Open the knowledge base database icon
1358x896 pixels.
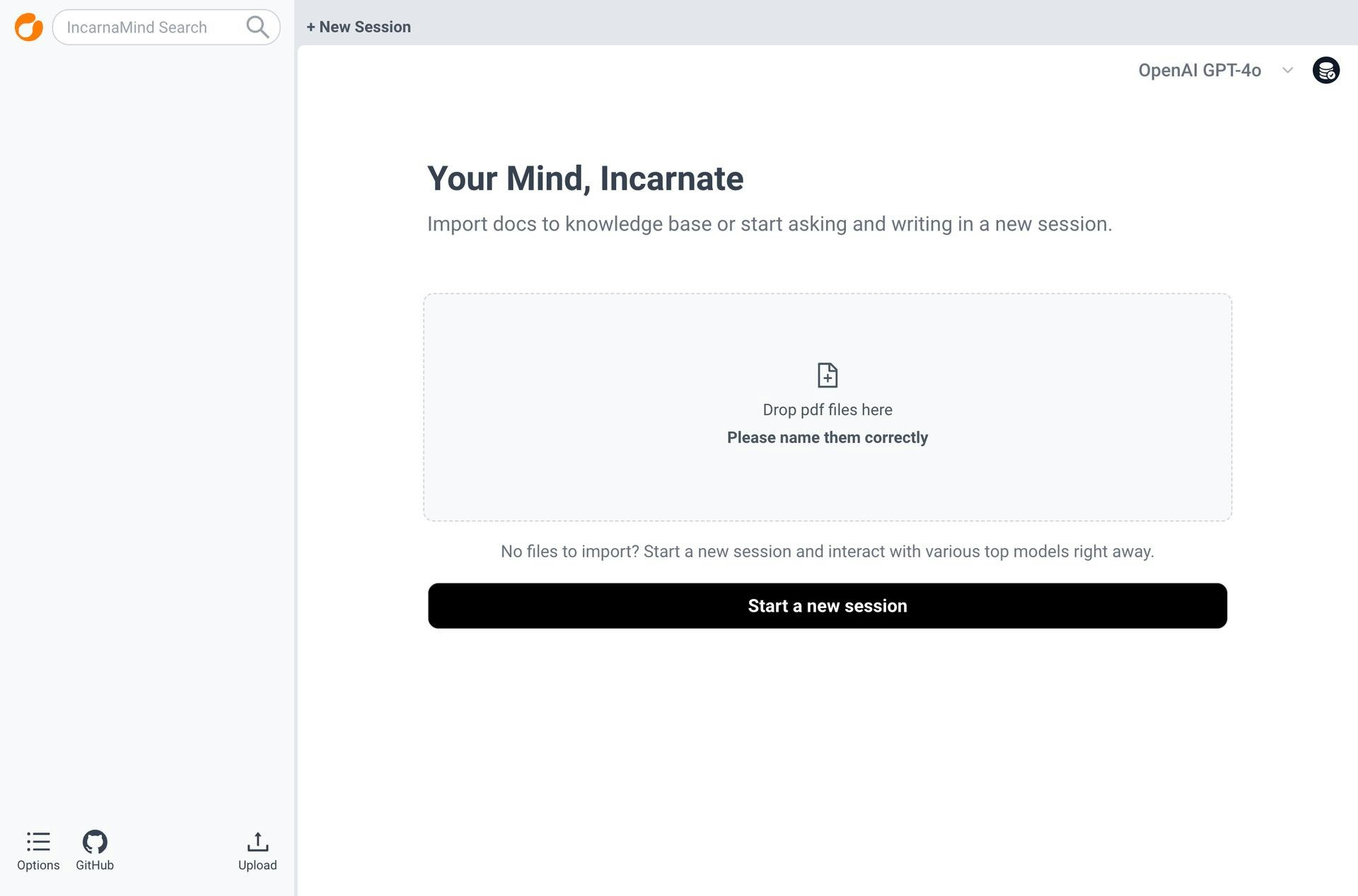pos(1325,70)
